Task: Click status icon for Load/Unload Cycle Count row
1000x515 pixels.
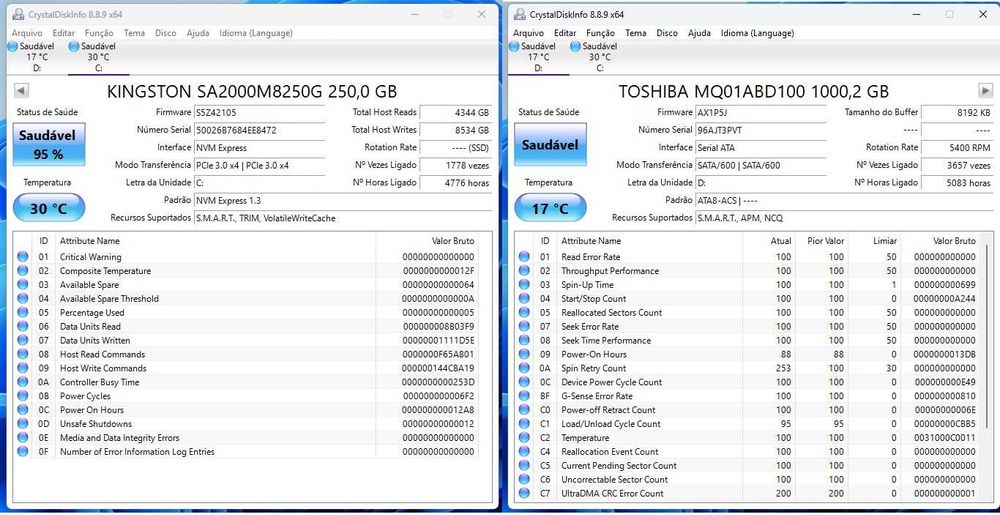Action: click(x=524, y=424)
